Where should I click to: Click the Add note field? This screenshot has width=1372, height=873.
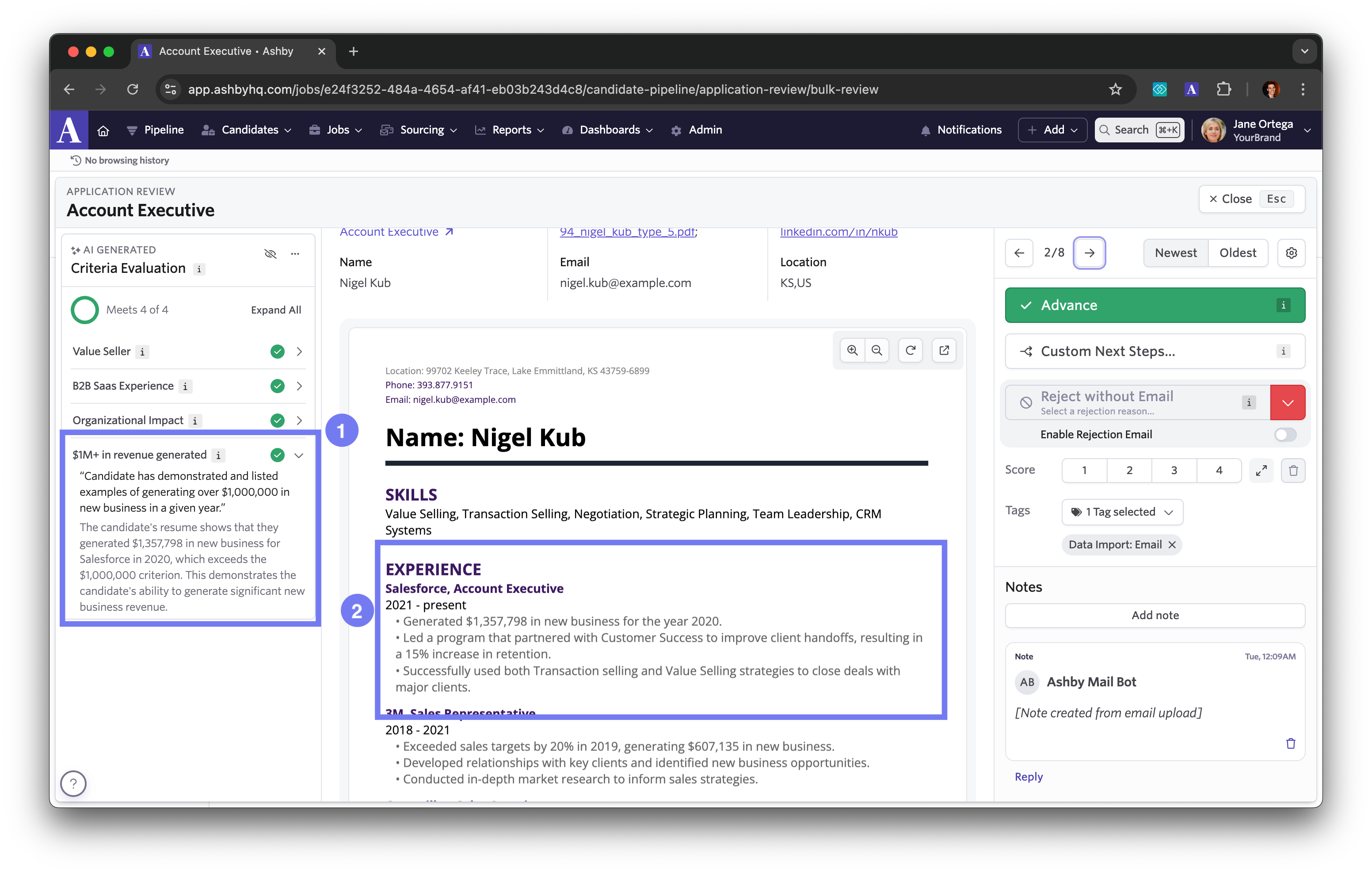(1155, 615)
